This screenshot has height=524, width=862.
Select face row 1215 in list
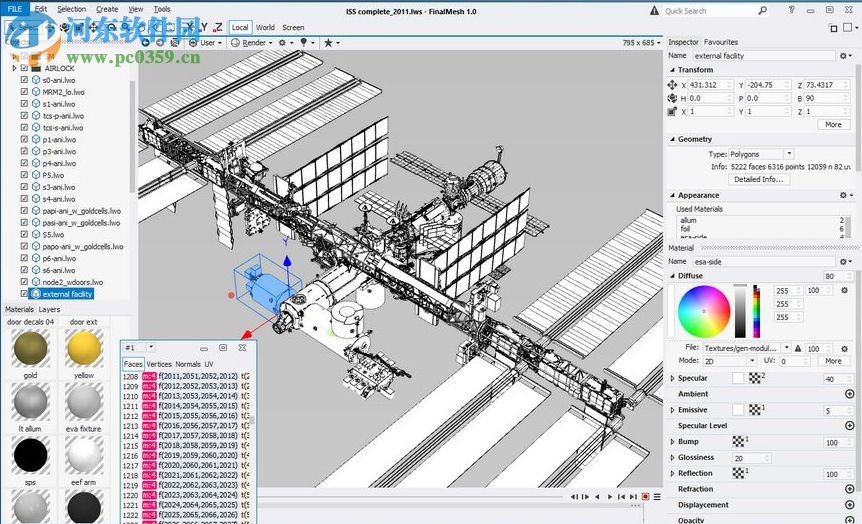coord(186,445)
